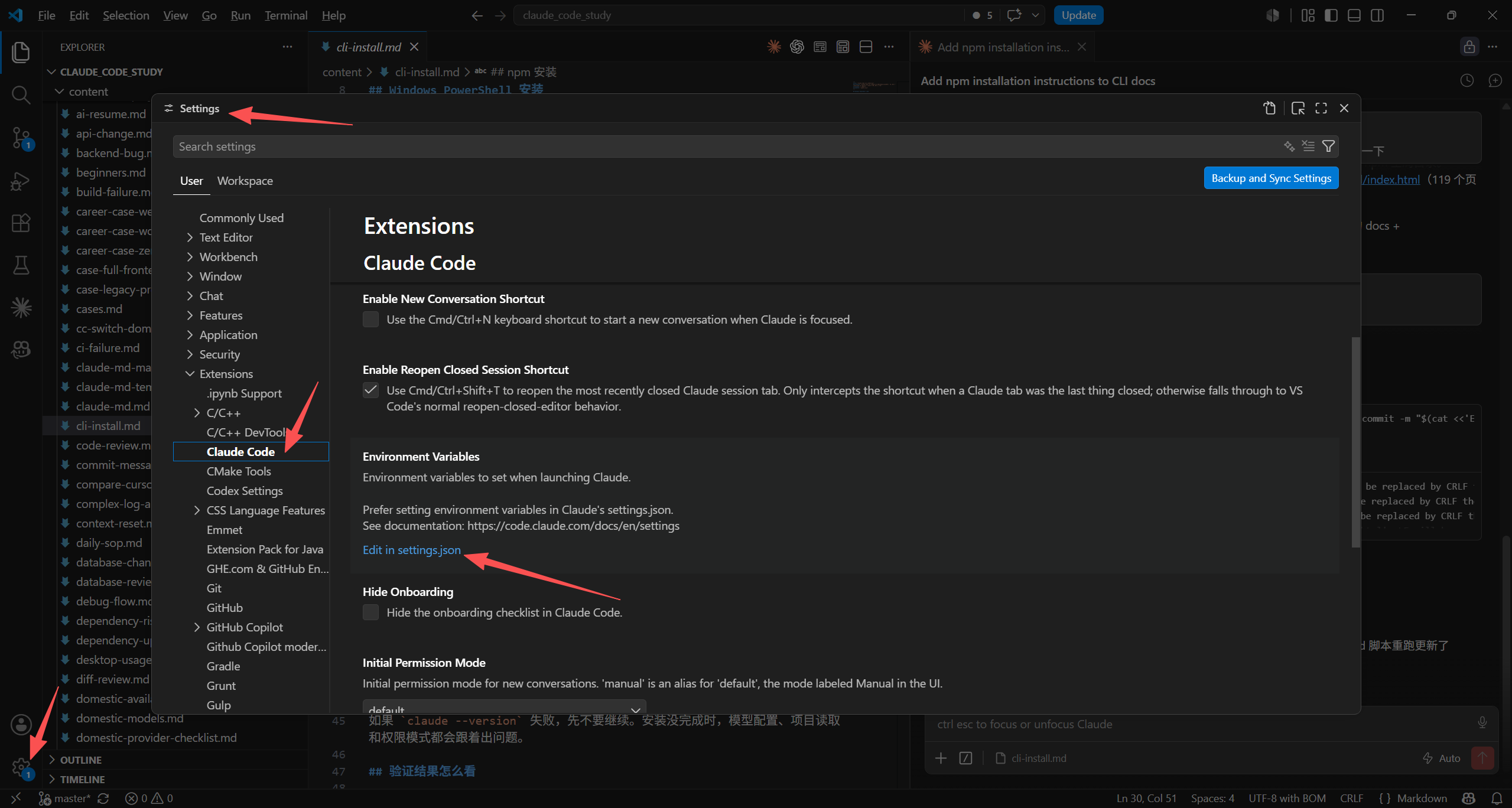The image size is (1512, 808).
Task: Open the Explorer view in activity bar
Action: (21, 52)
